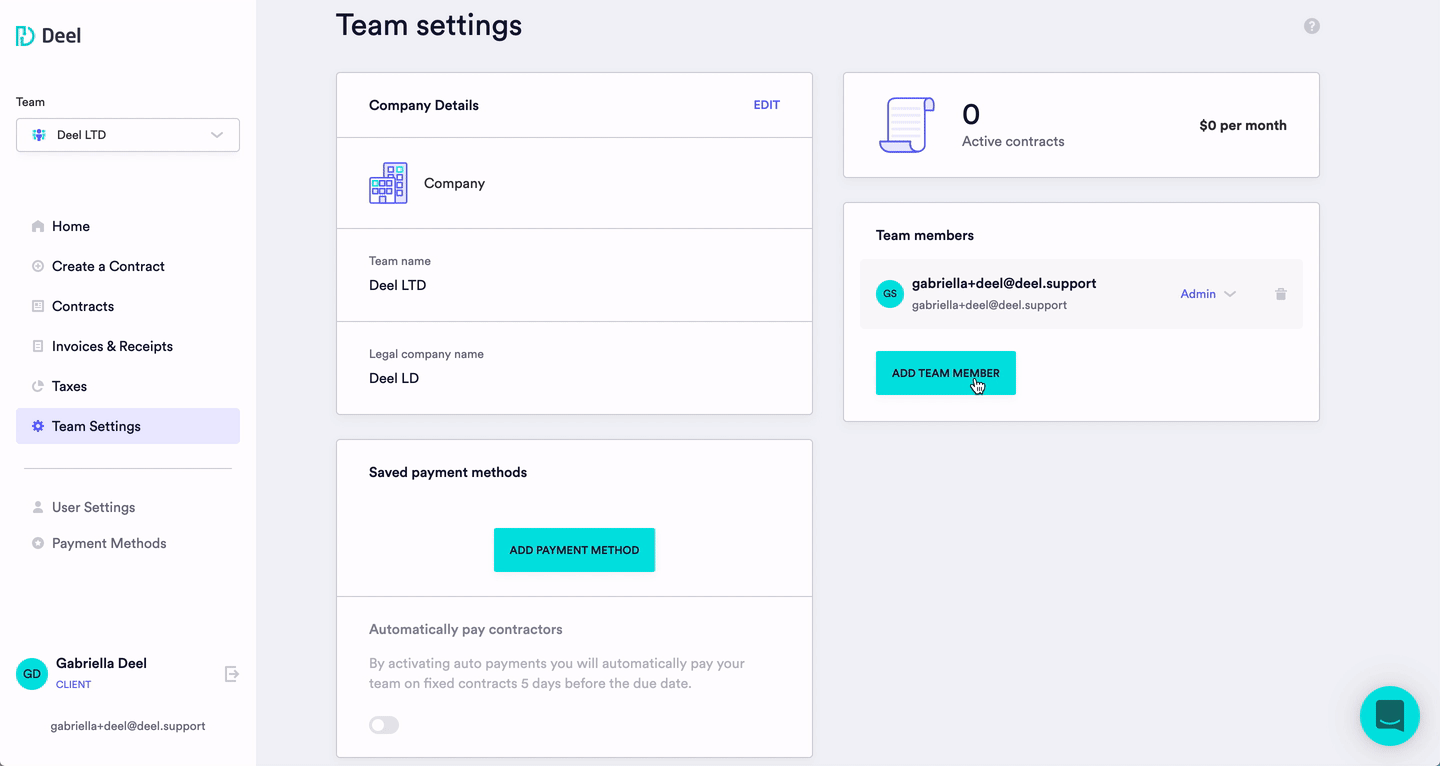
Task: Click the active contracts scroll icon
Action: (907, 125)
